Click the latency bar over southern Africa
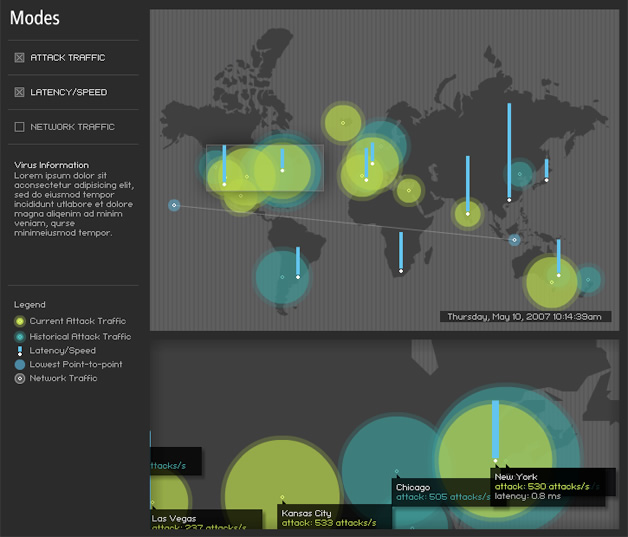Screen dimensions: 628x537 pos(401,252)
